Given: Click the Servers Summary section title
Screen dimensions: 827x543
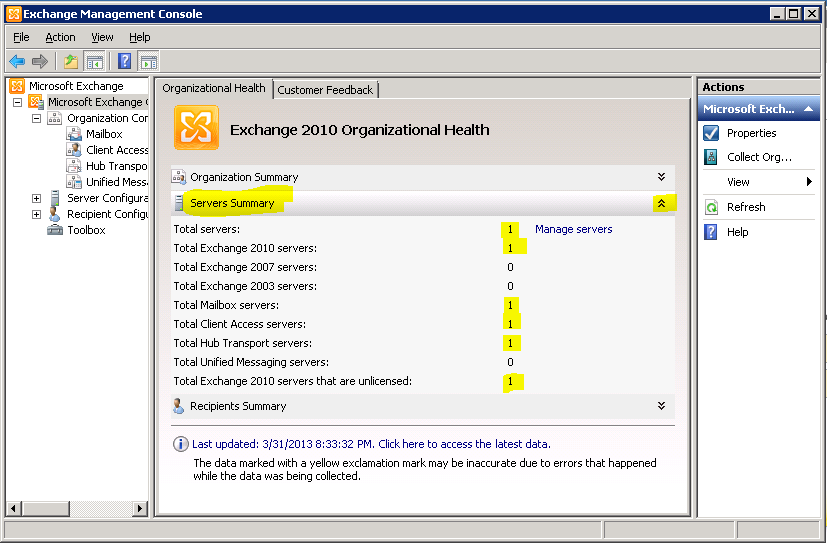Looking at the screenshot, I should coord(232,203).
